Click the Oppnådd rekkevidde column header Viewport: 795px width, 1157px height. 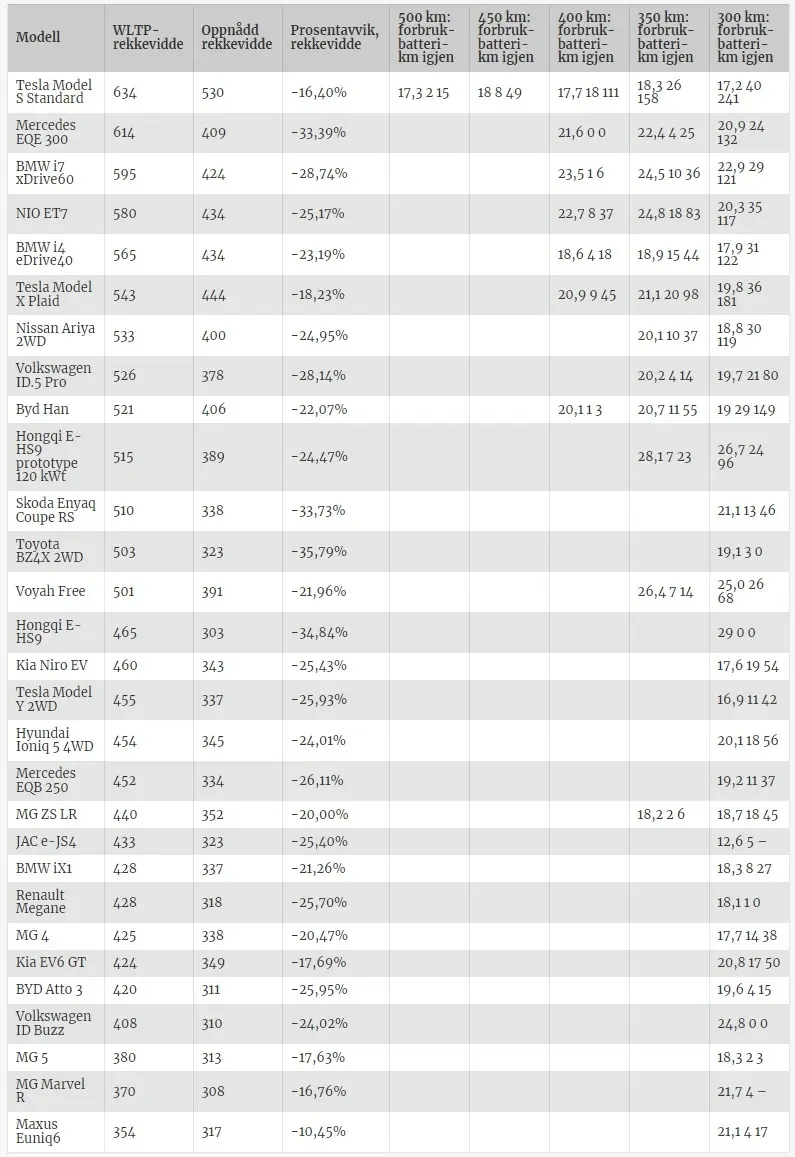pos(236,37)
